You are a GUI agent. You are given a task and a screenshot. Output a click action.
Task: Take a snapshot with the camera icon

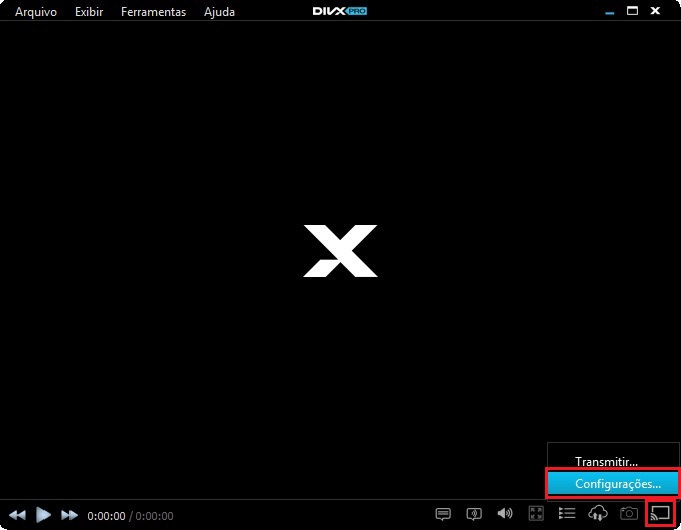(629, 514)
